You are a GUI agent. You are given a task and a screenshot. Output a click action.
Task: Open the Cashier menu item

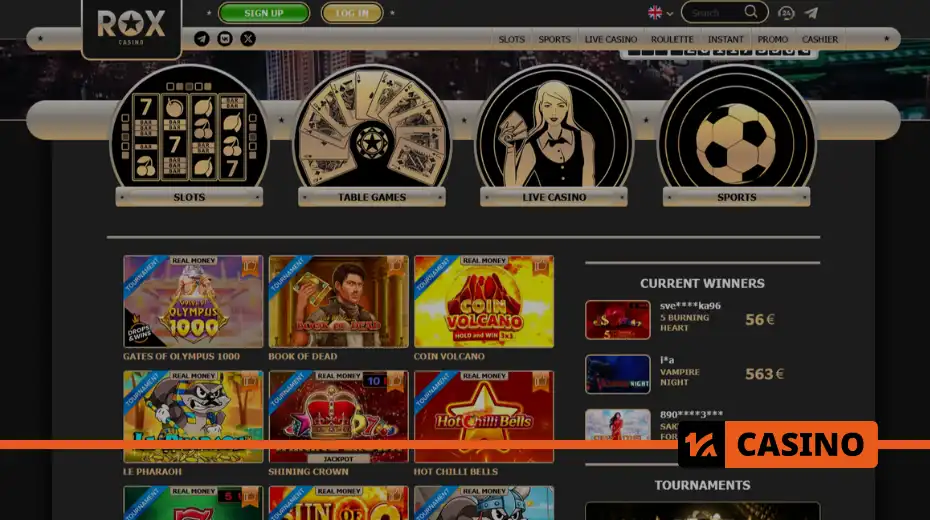(x=820, y=39)
